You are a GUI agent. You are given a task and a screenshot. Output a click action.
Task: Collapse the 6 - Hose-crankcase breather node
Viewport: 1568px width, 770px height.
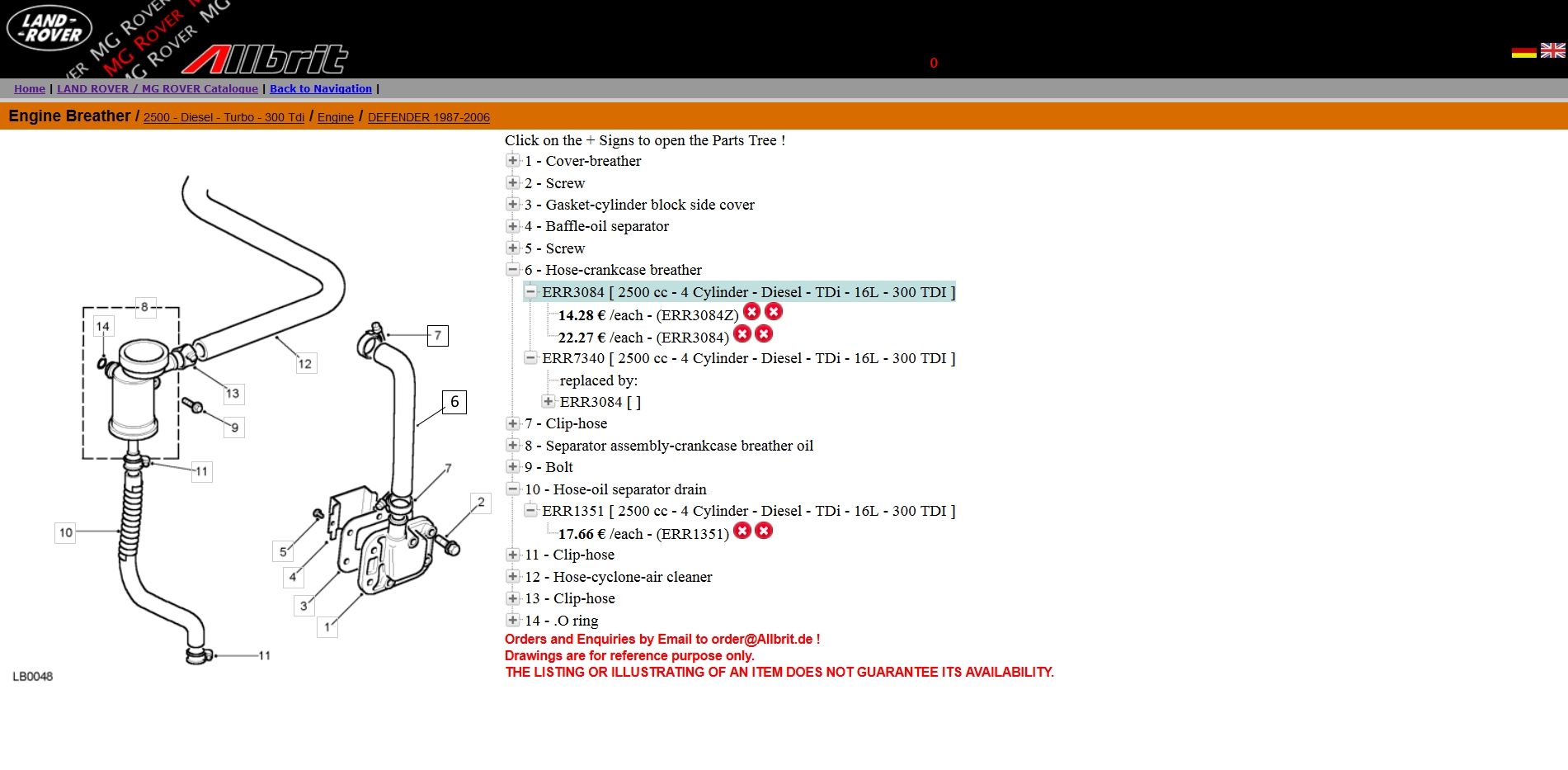click(513, 270)
